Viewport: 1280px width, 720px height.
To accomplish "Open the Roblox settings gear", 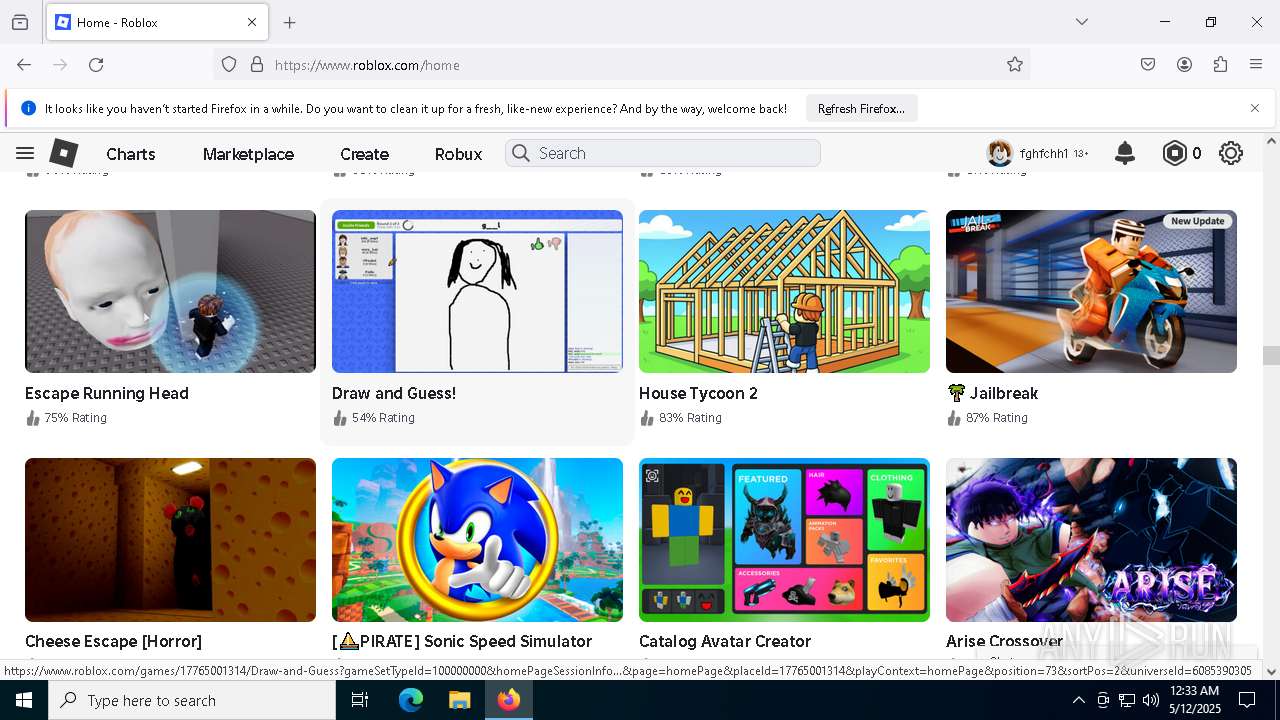I will click(x=1231, y=153).
